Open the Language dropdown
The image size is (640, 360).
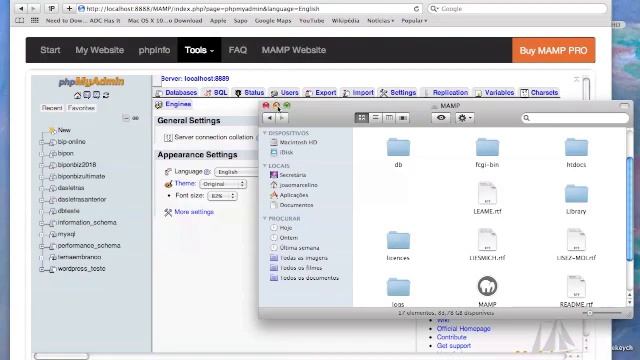tap(238, 172)
